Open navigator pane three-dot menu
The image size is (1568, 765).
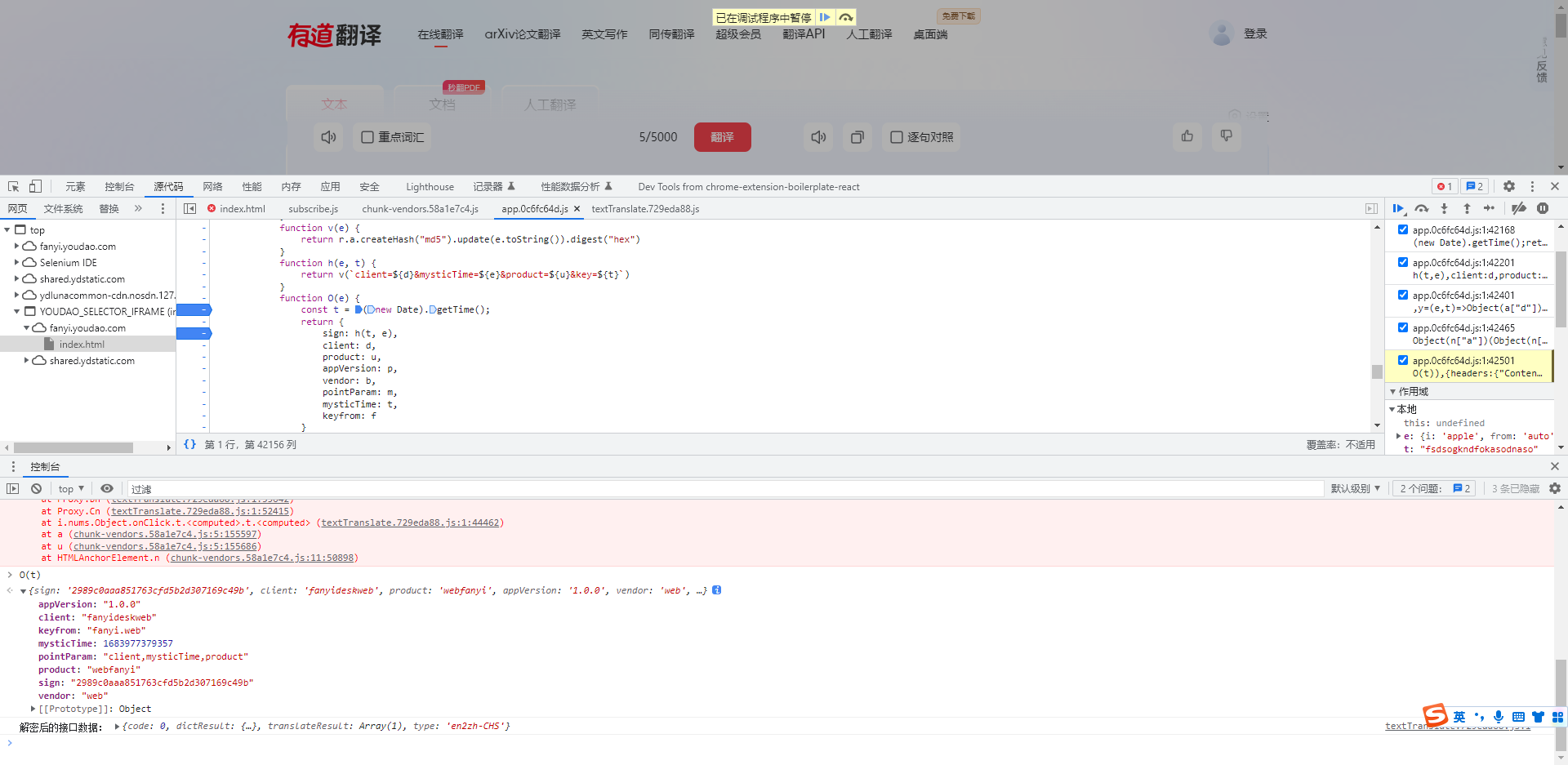[x=163, y=208]
